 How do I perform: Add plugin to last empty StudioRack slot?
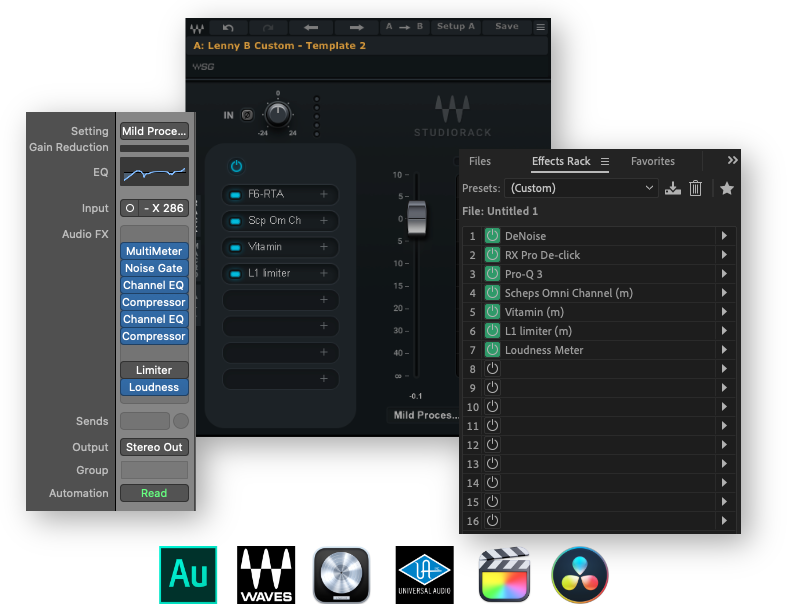point(324,379)
